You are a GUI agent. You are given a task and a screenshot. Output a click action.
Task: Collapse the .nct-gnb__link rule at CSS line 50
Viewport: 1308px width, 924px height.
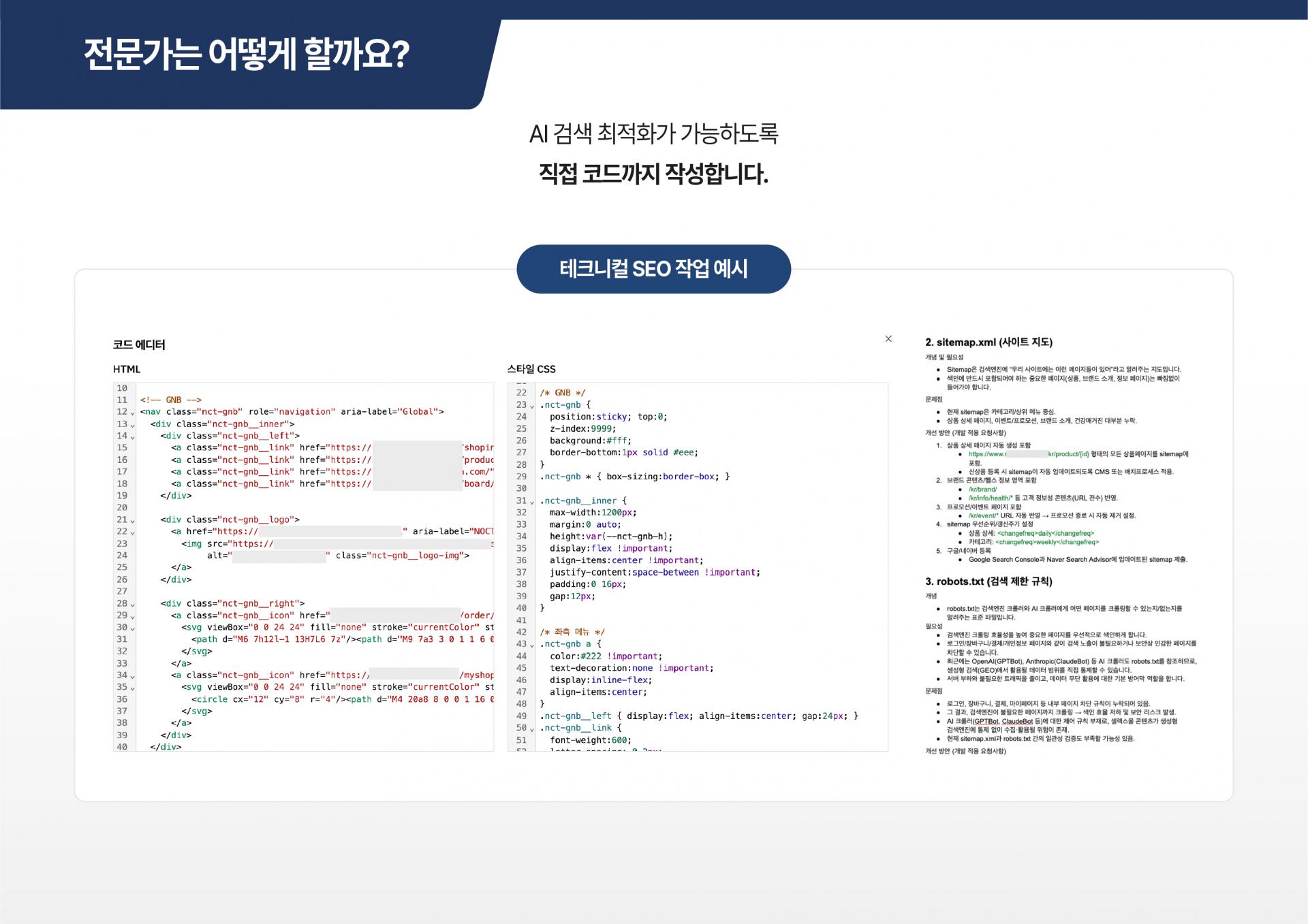532,729
